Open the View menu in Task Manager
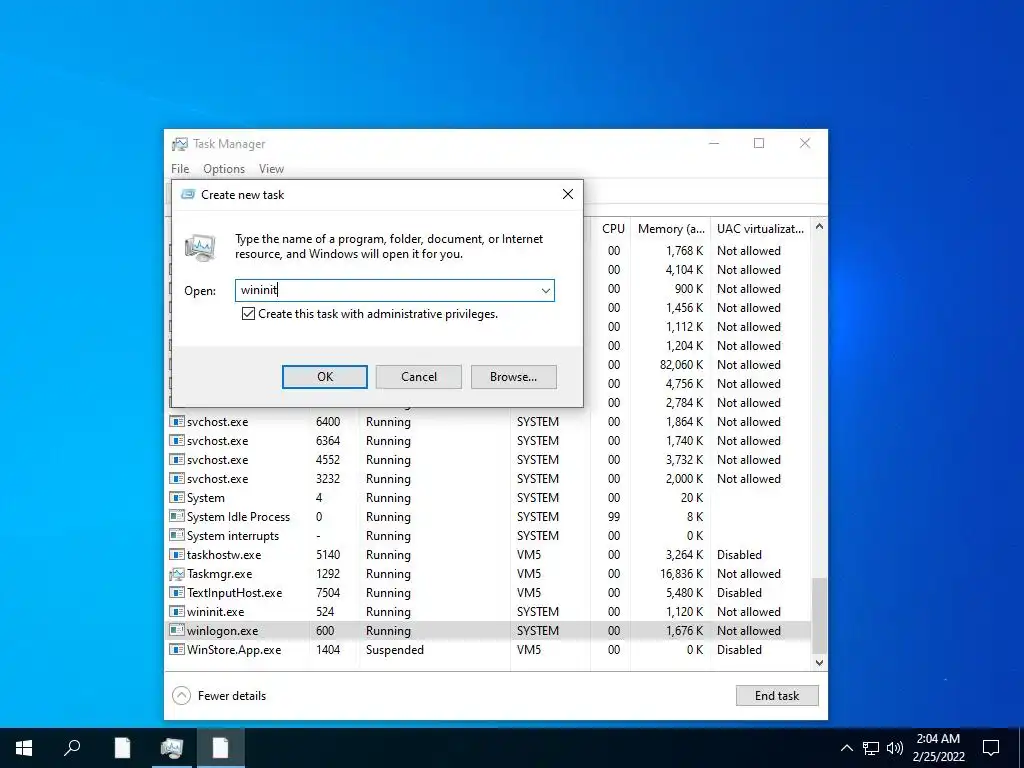The image size is (1024, 768). [271, 168]
